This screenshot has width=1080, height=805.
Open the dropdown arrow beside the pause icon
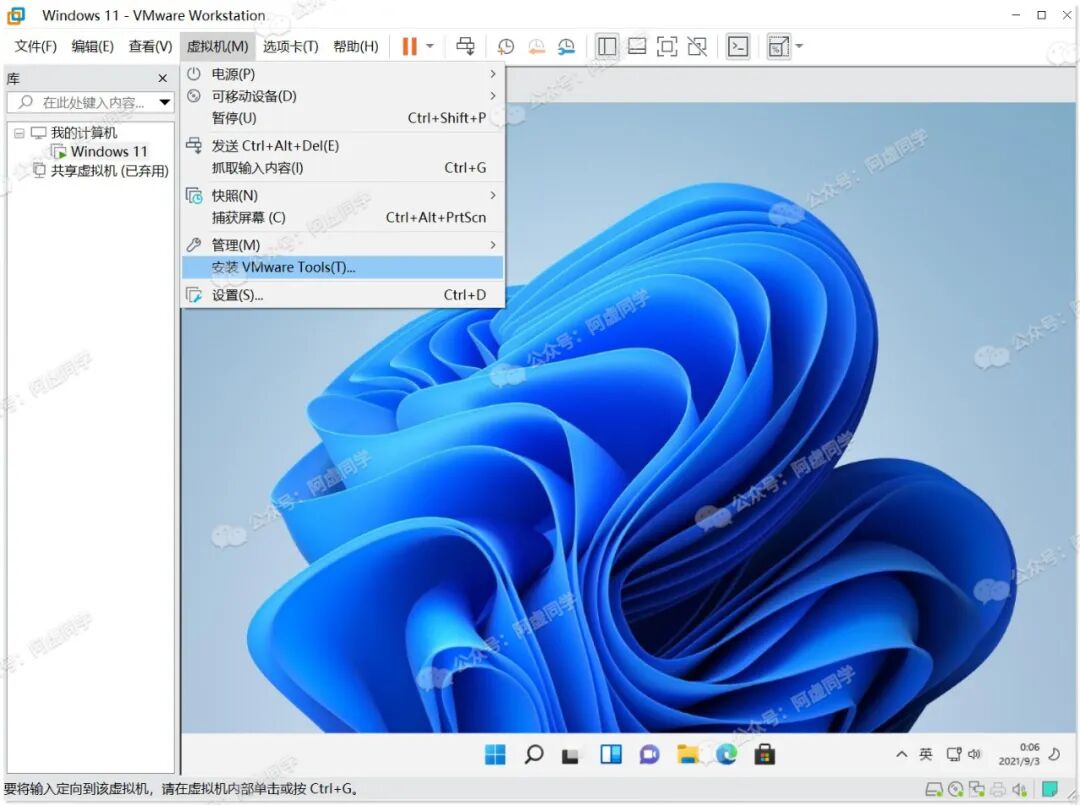(x=430, y=46)
